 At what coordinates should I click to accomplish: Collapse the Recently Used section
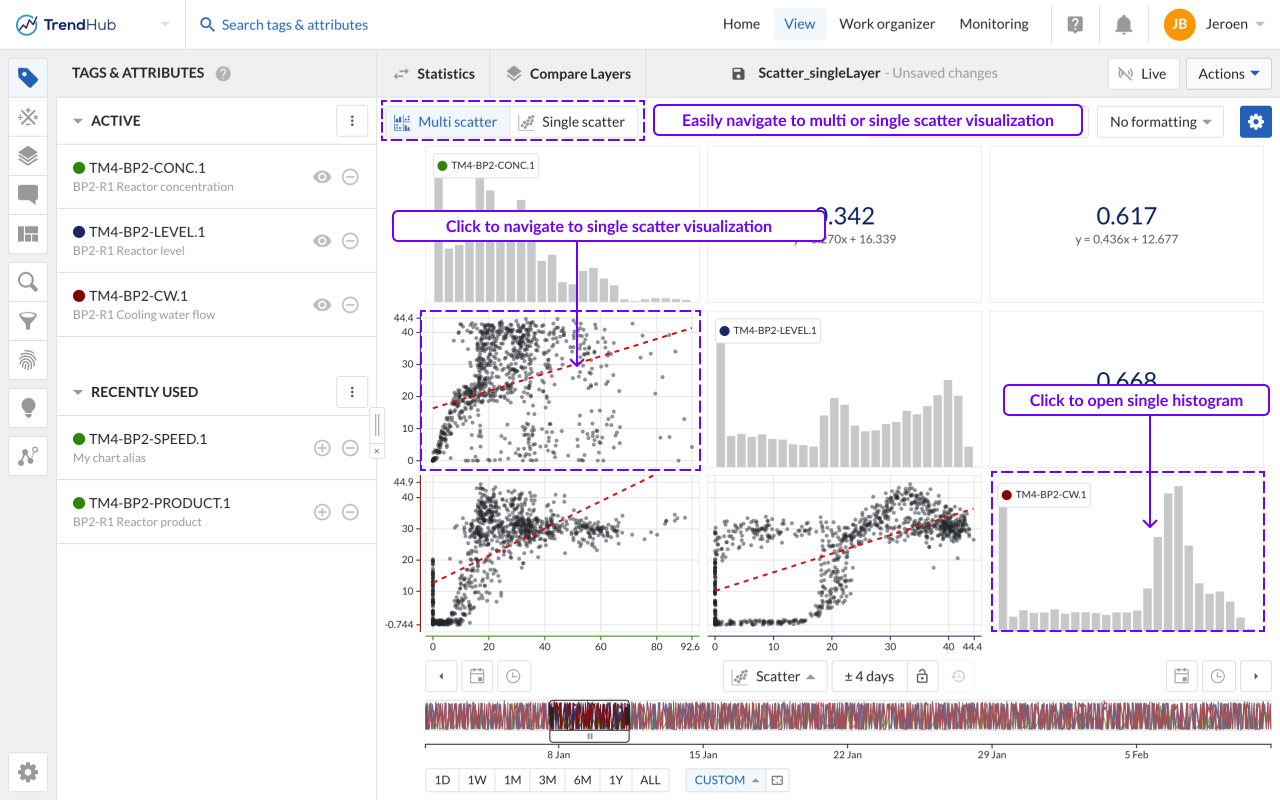(78, 392)
